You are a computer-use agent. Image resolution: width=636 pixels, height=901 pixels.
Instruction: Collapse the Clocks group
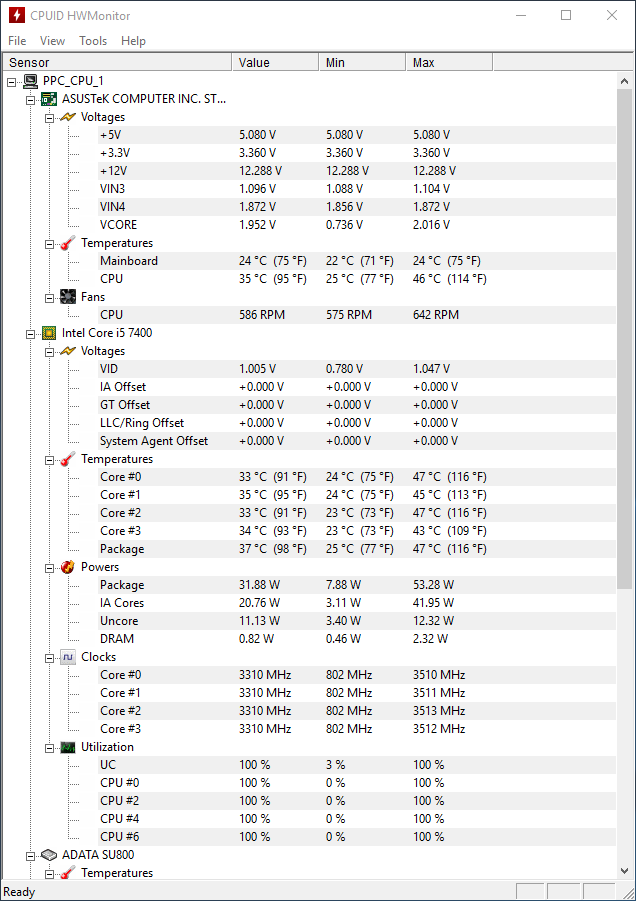coord(49,658)
